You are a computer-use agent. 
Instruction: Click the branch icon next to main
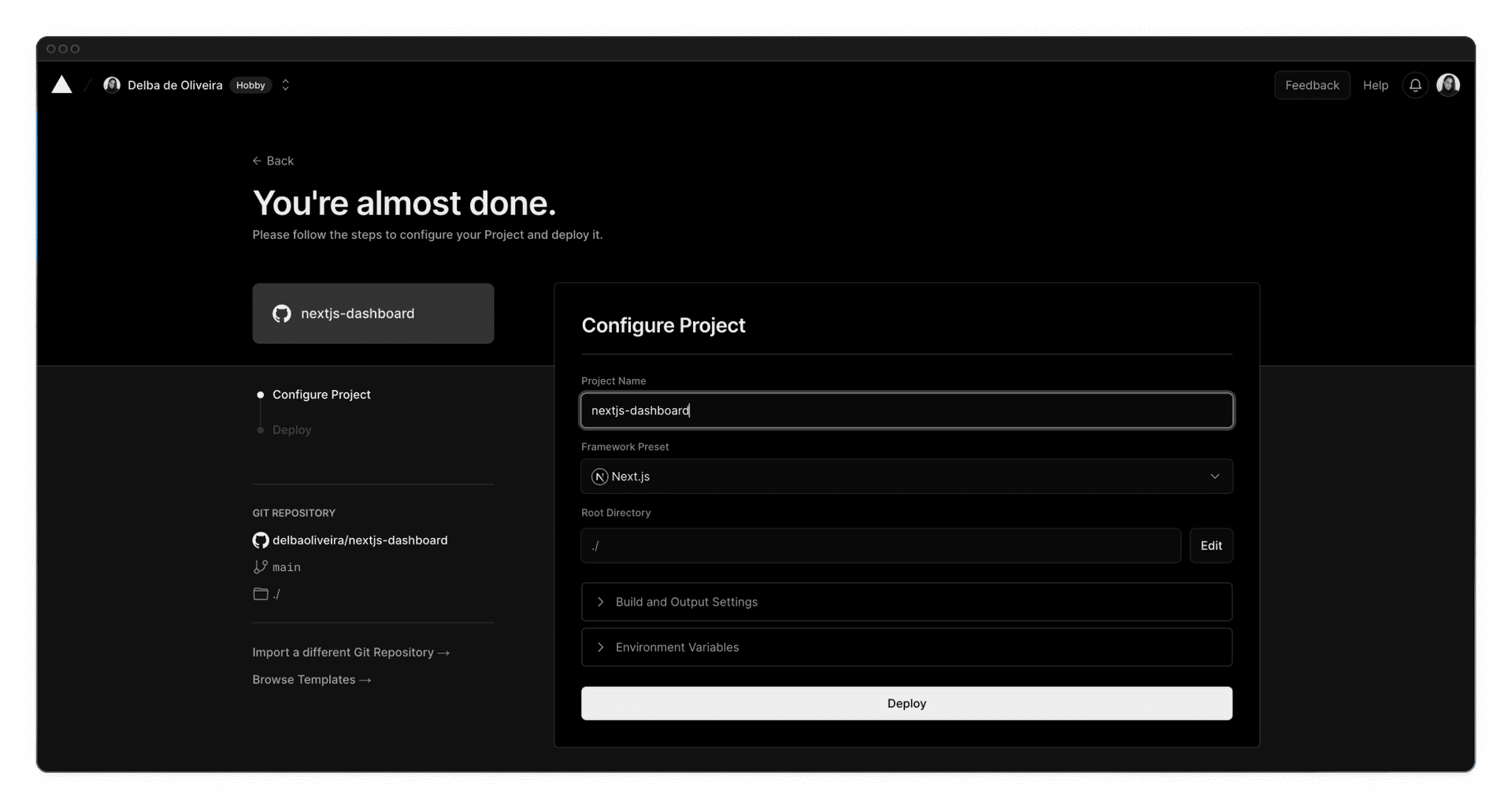(260, 566)
